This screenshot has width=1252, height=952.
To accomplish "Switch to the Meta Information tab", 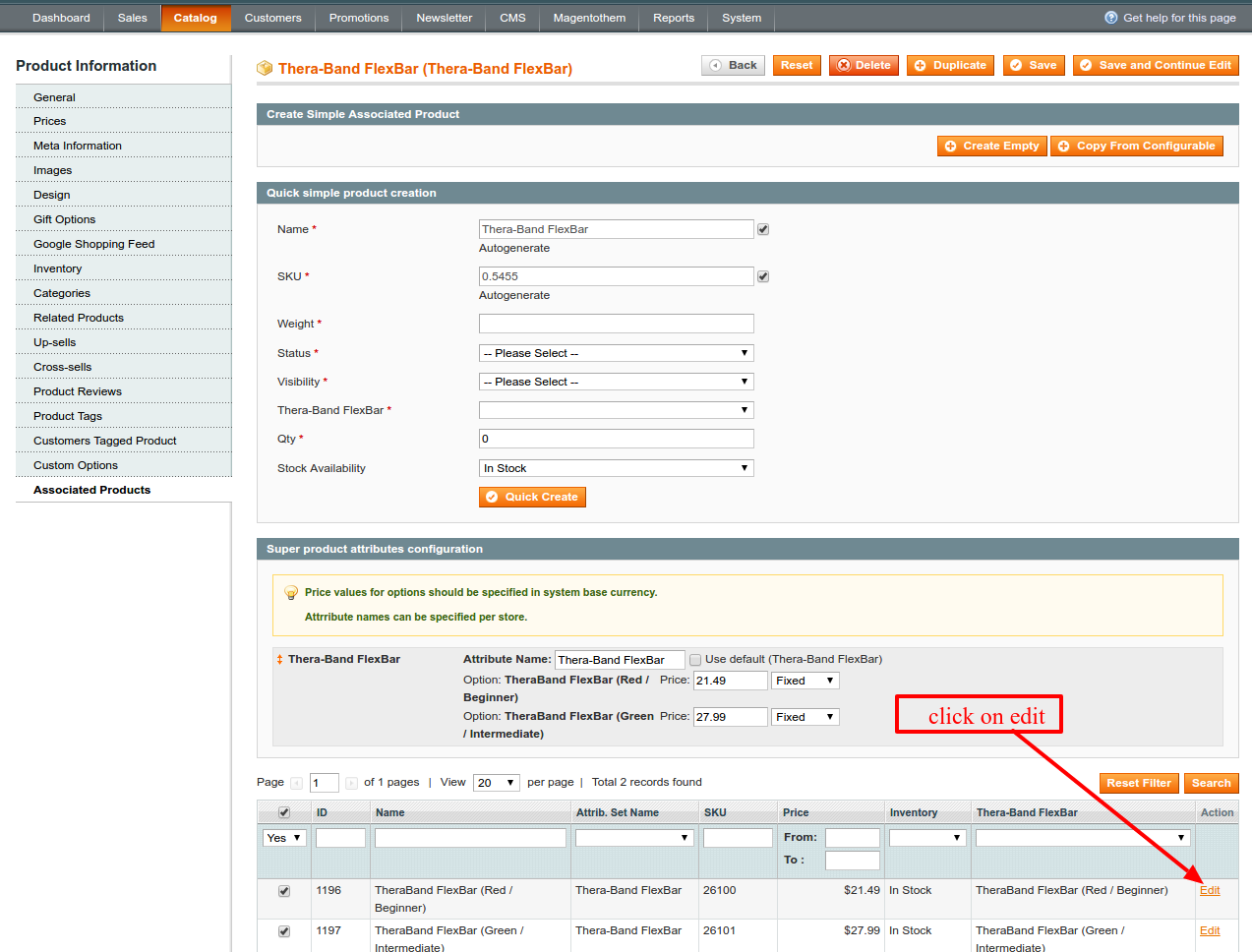I will pos(124,146).
